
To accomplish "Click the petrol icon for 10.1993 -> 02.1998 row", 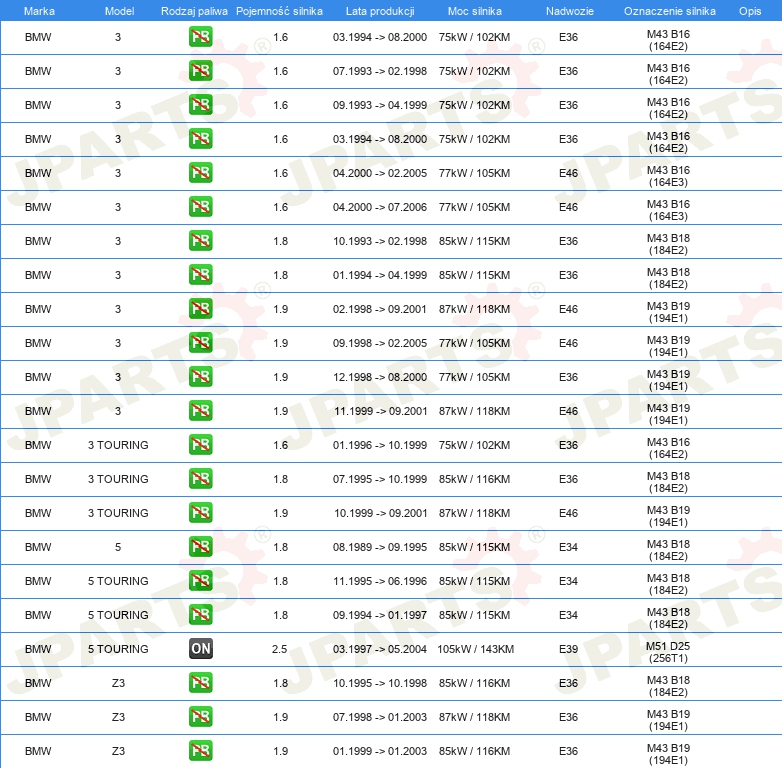I will coord(200,240).
